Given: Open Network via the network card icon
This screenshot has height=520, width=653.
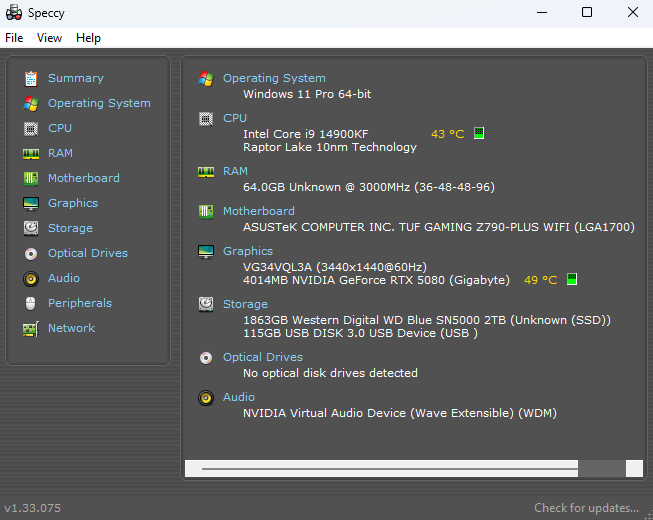Looking at the screenshot, I should pyautogui.click(x=31, y=329).
